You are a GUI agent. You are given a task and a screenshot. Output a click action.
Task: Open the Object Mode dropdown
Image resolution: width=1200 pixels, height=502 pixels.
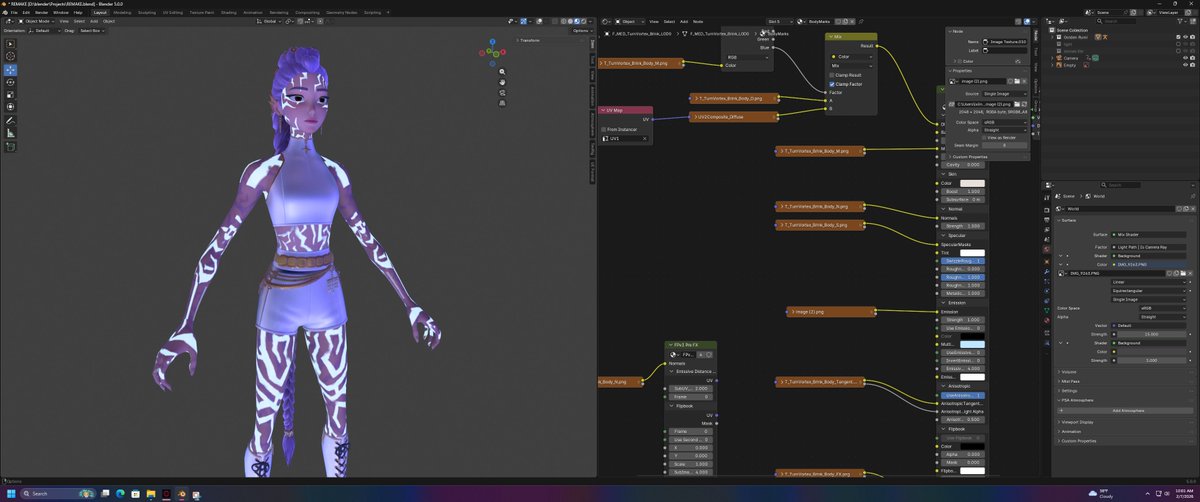point(35,21)
